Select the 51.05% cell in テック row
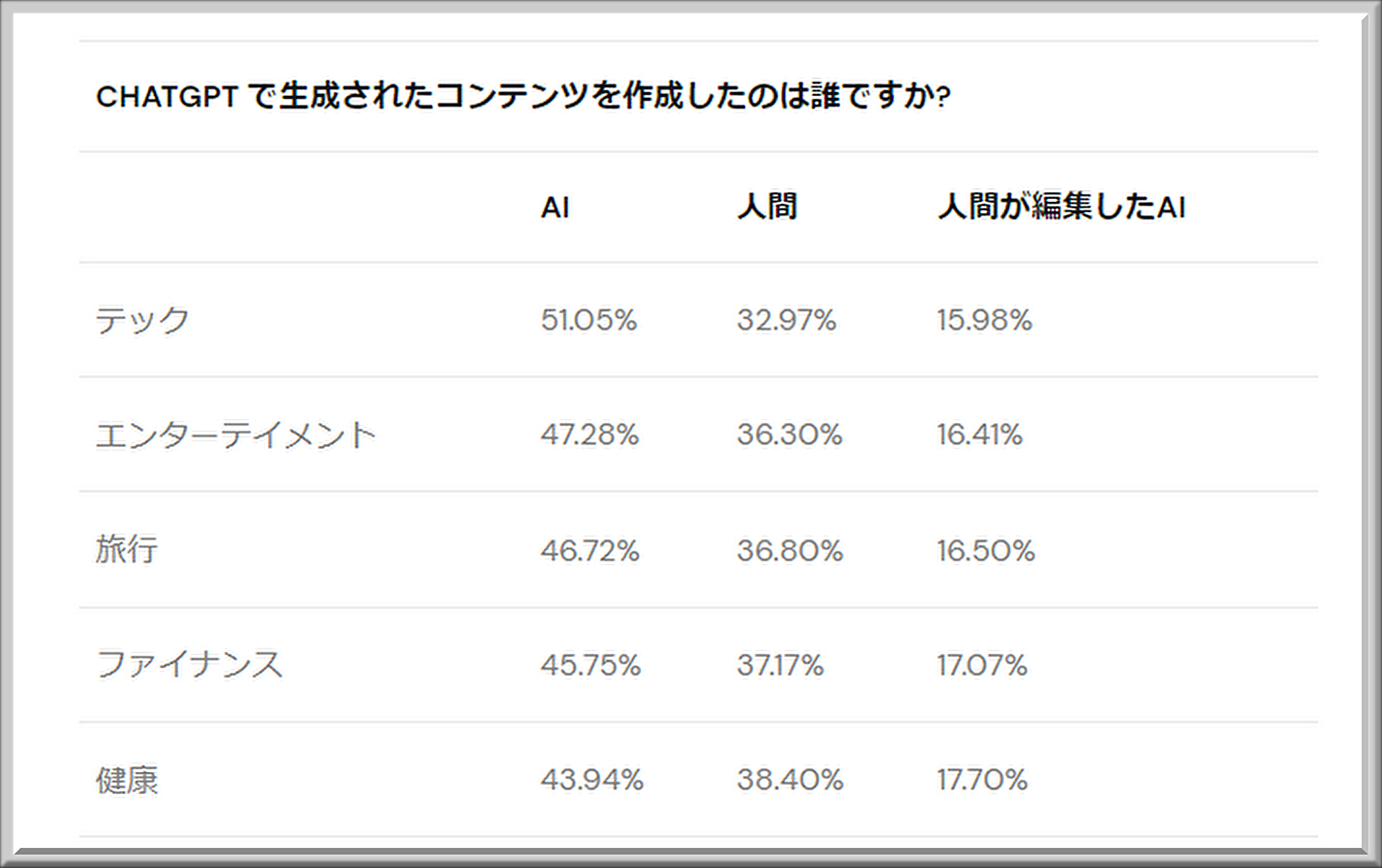 [x=589, y=320]
